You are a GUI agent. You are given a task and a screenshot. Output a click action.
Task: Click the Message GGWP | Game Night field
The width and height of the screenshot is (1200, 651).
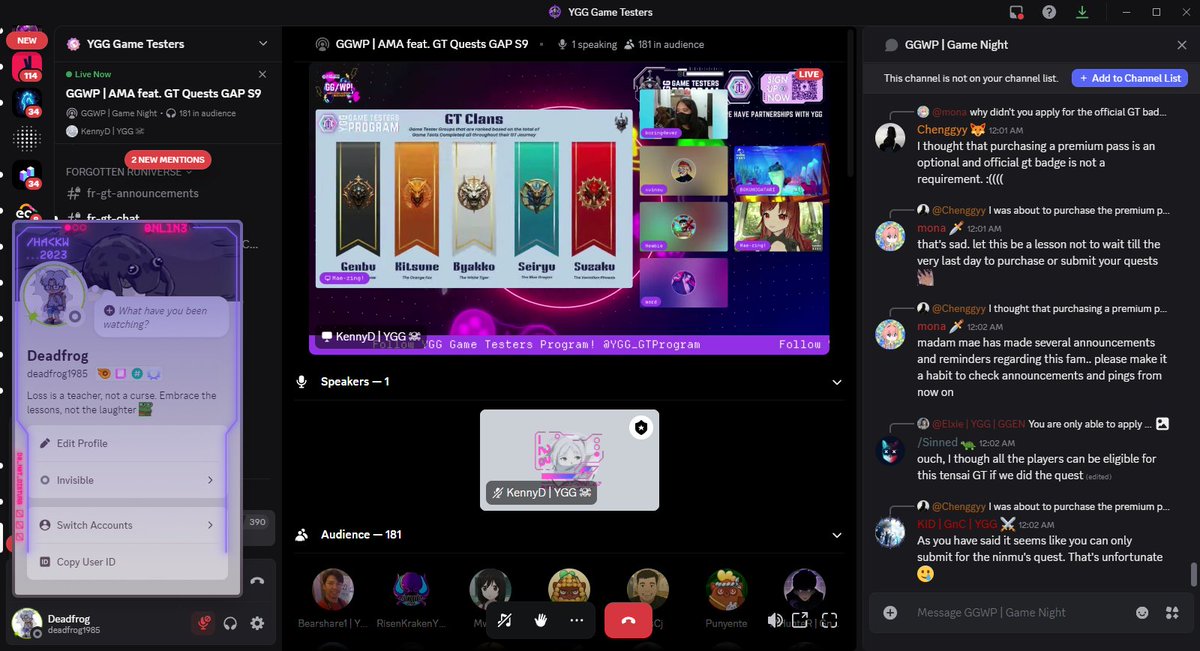tap(1020, 612)
